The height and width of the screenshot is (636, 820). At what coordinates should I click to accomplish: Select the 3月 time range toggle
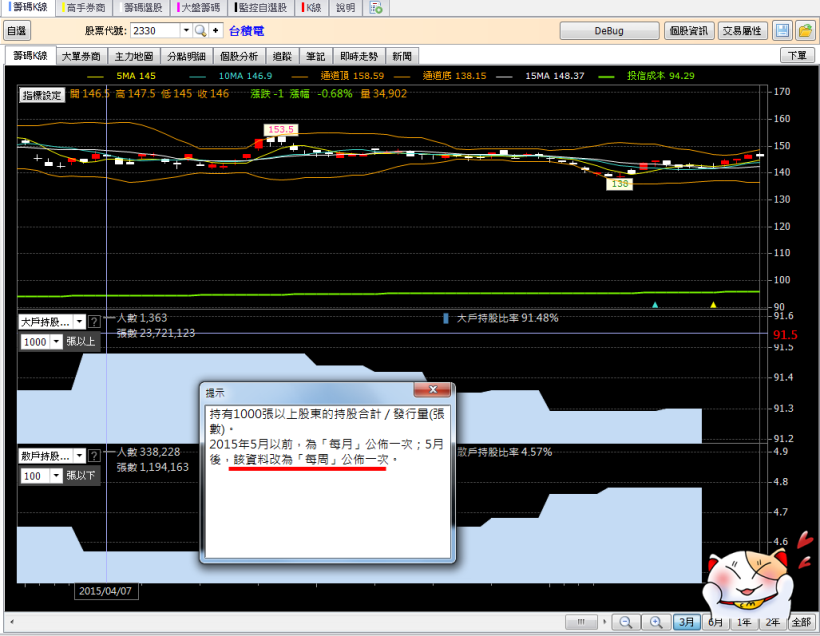(x=687, y=622)
